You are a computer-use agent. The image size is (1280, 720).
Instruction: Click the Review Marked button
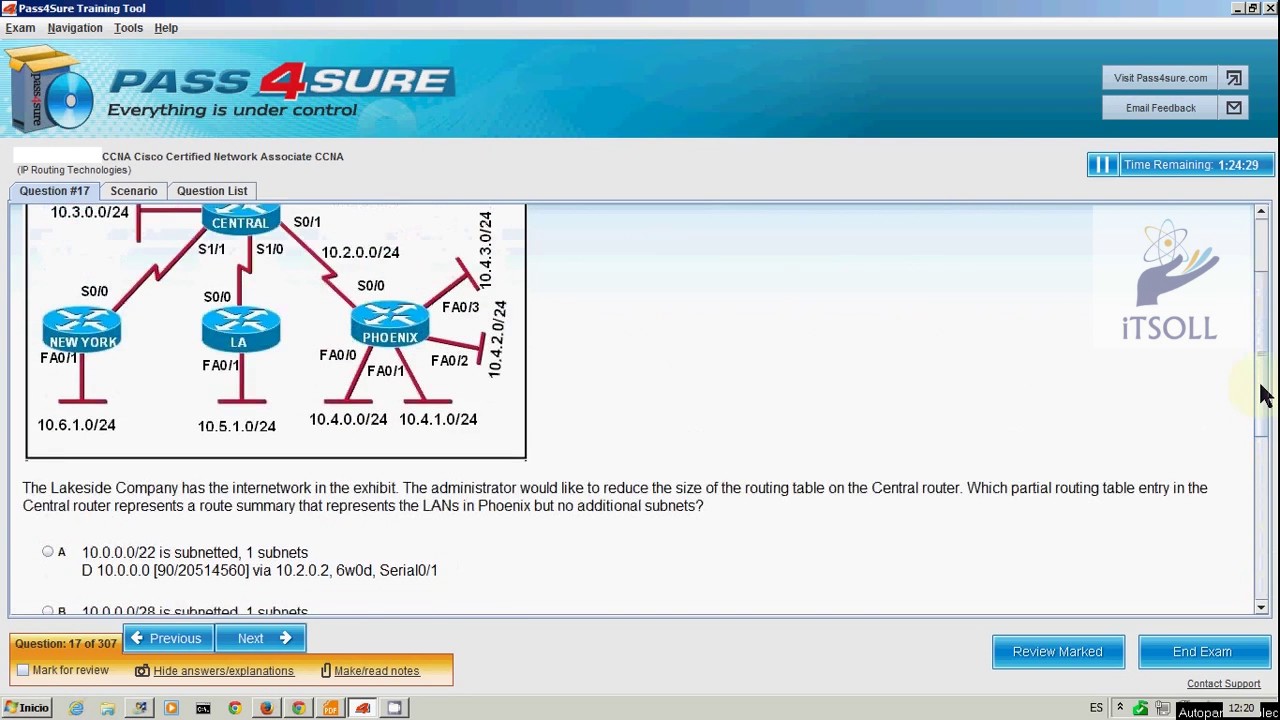pos(1058,652)
